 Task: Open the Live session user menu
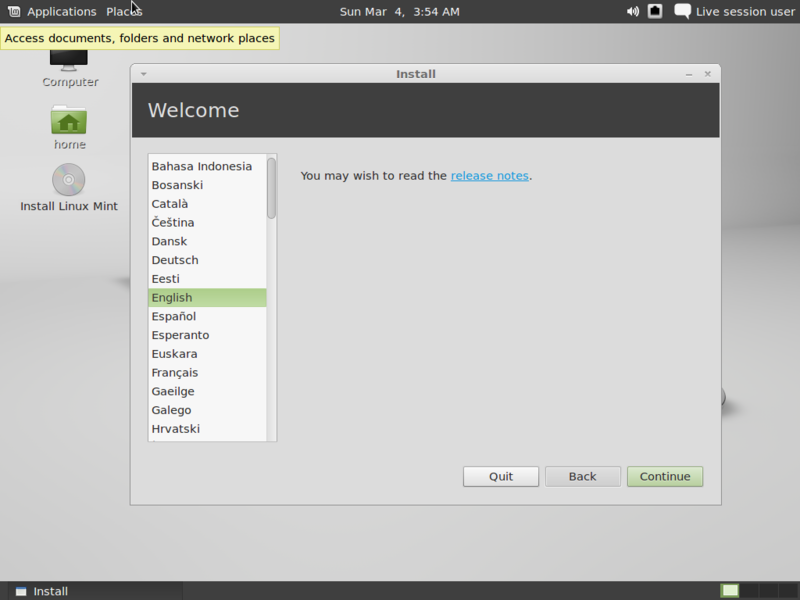(x=745, y=12)
